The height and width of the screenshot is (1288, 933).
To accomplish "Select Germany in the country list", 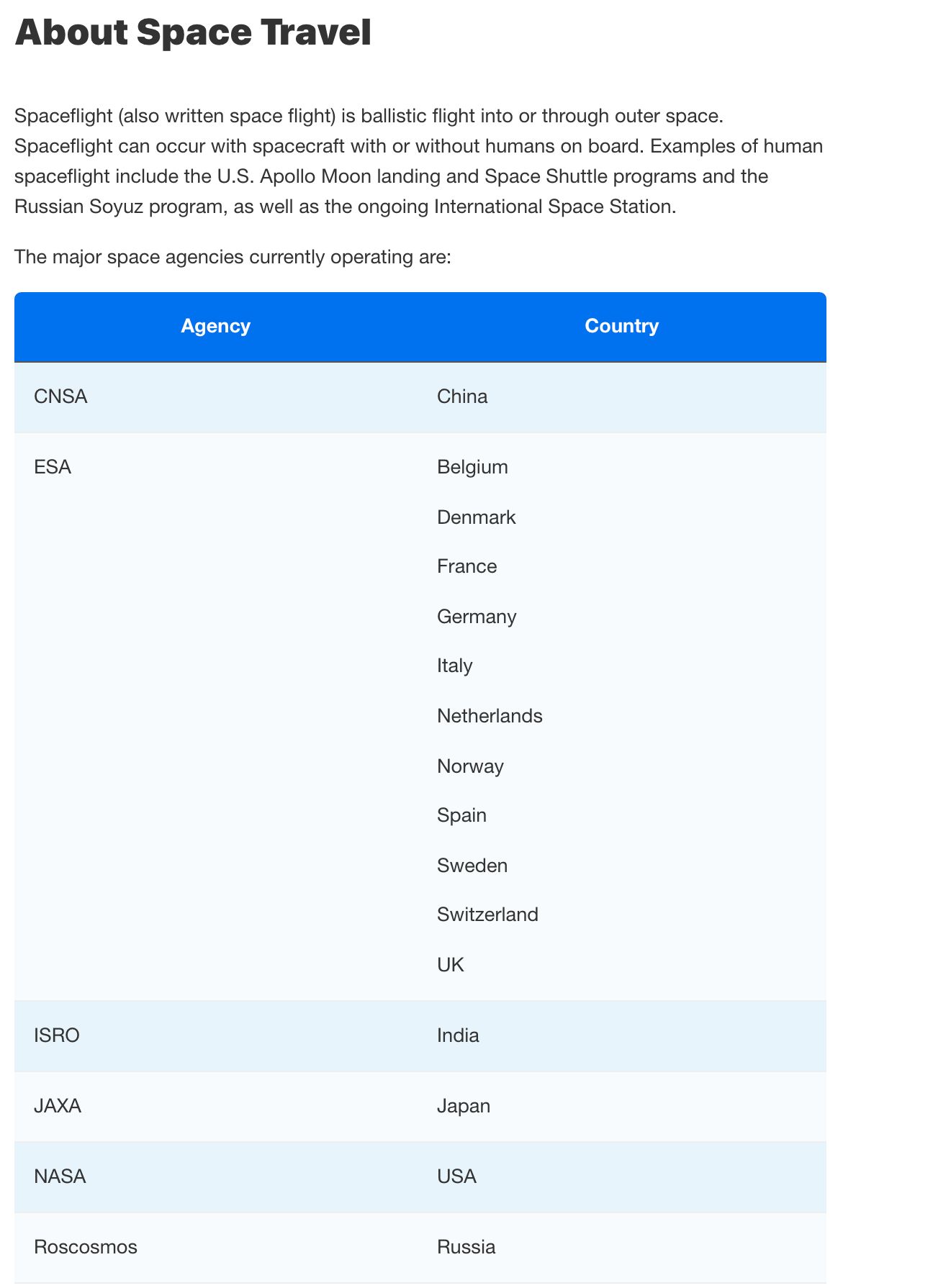I will [x=477, y=617].
